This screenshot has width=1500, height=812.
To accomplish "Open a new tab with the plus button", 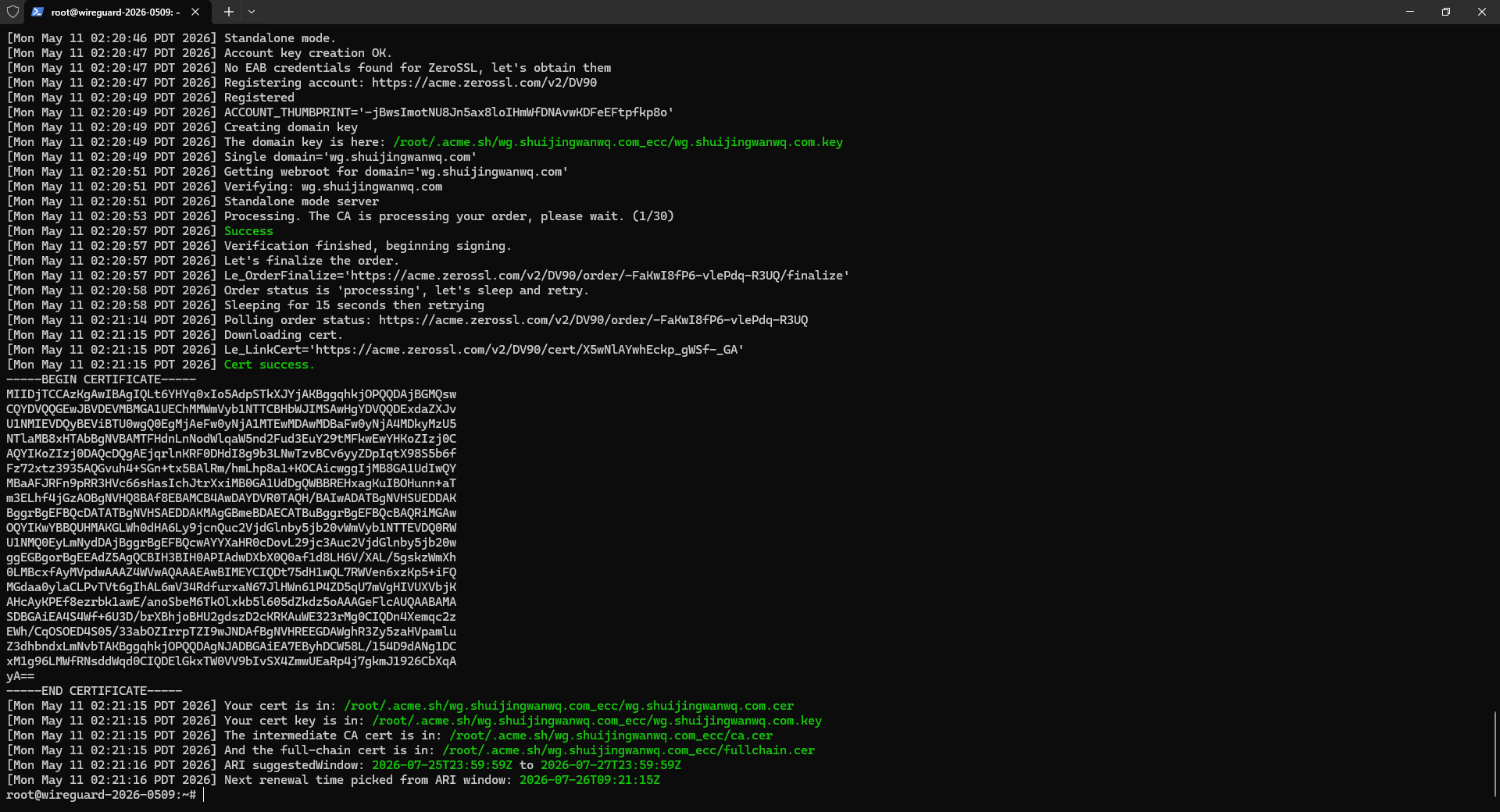I will [228, 12].
